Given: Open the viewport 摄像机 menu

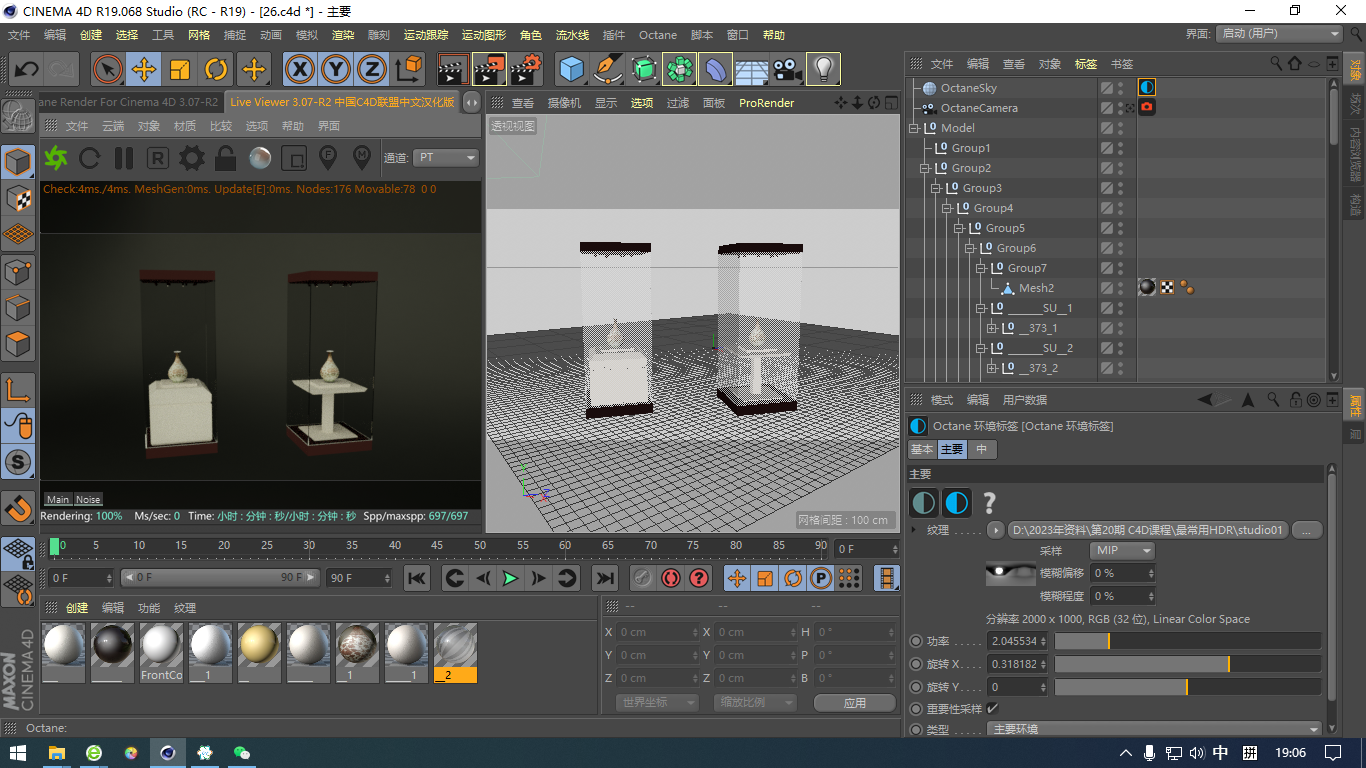Looking at the screenshot, I should (564, 103).
